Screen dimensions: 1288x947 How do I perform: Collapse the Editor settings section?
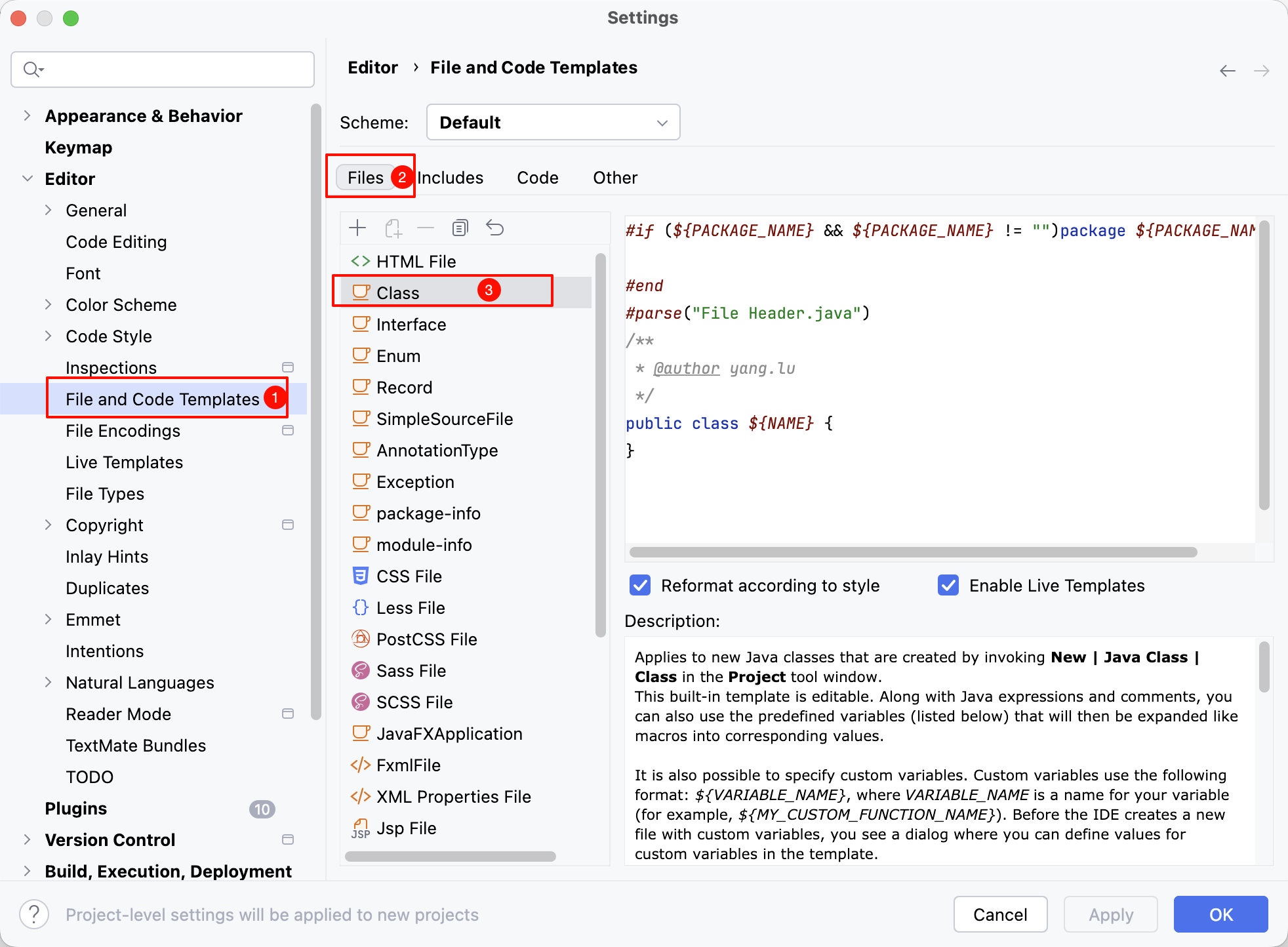27,179
